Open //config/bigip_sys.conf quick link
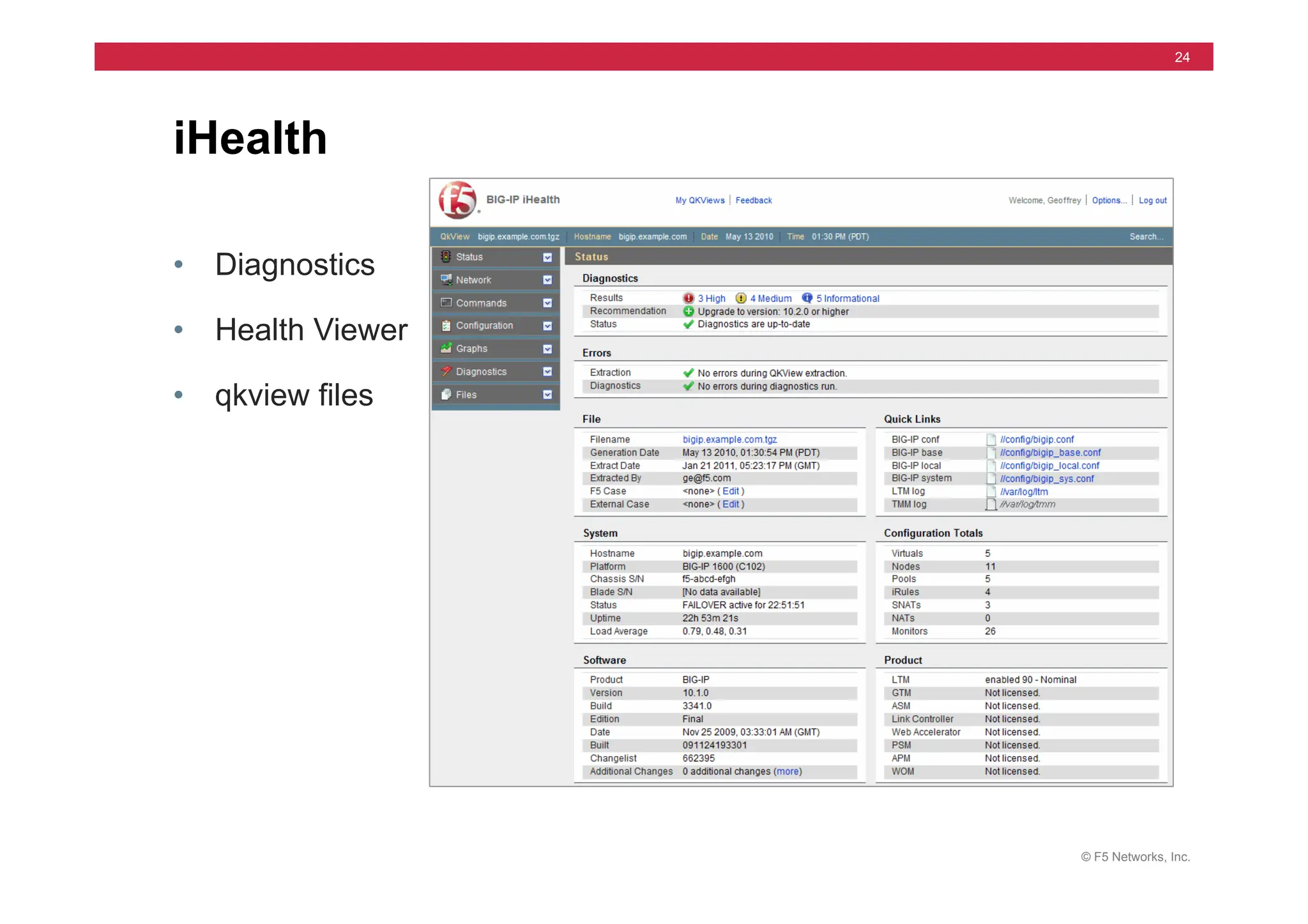1308x924 pixels. [x=1047, y=478]
